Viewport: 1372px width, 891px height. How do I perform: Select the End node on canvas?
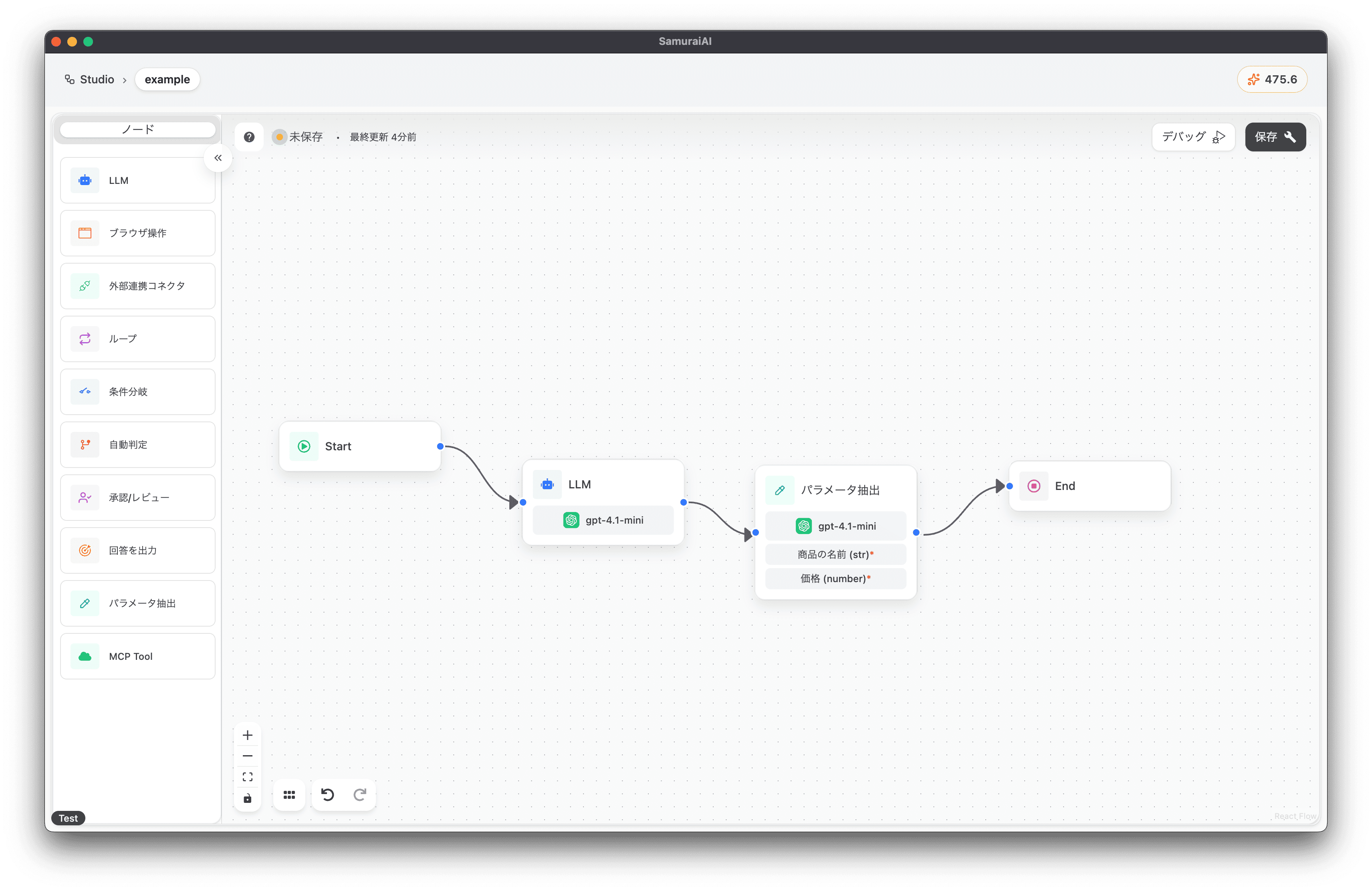coord(1089,486)
